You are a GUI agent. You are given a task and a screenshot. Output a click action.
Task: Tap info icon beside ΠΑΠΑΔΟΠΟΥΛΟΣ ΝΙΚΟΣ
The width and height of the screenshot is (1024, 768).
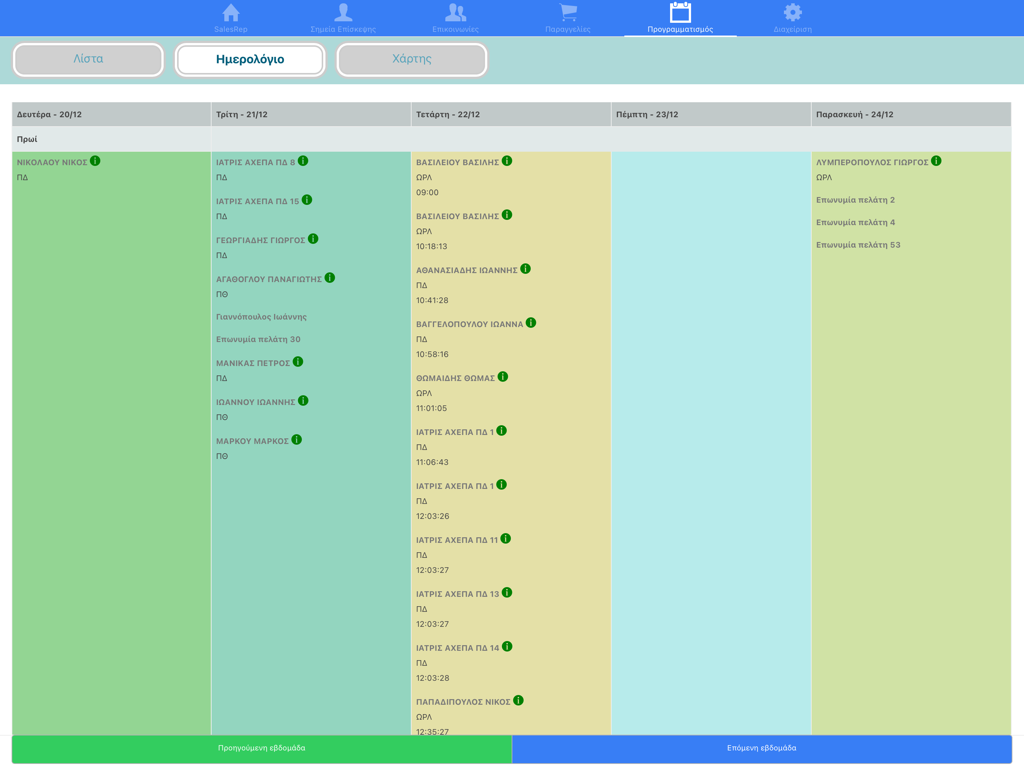(519, 700)
